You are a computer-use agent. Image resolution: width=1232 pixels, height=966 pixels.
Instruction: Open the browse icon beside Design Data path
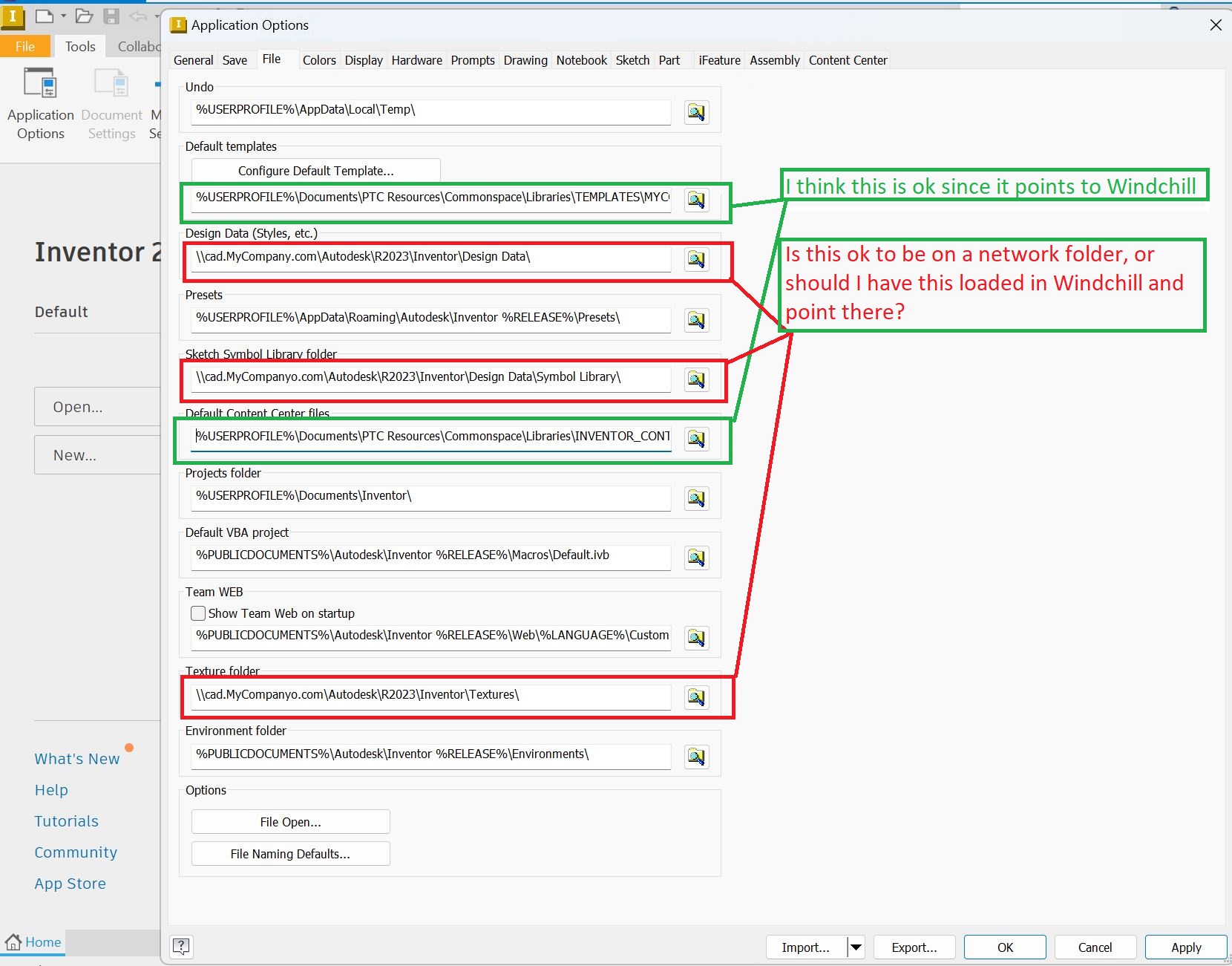pos(696,259)
